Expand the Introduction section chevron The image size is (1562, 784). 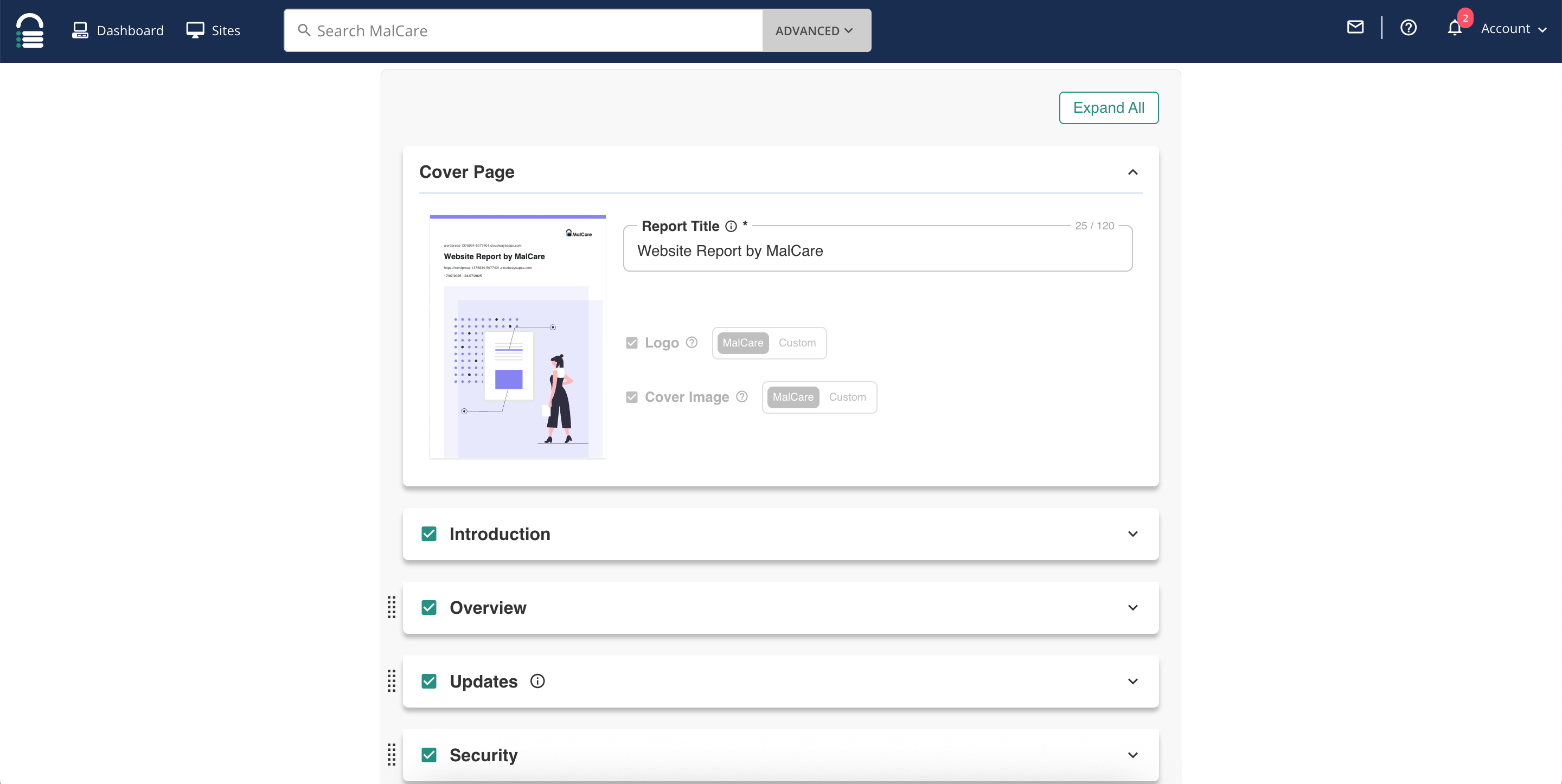click(x=1132, y=534)
